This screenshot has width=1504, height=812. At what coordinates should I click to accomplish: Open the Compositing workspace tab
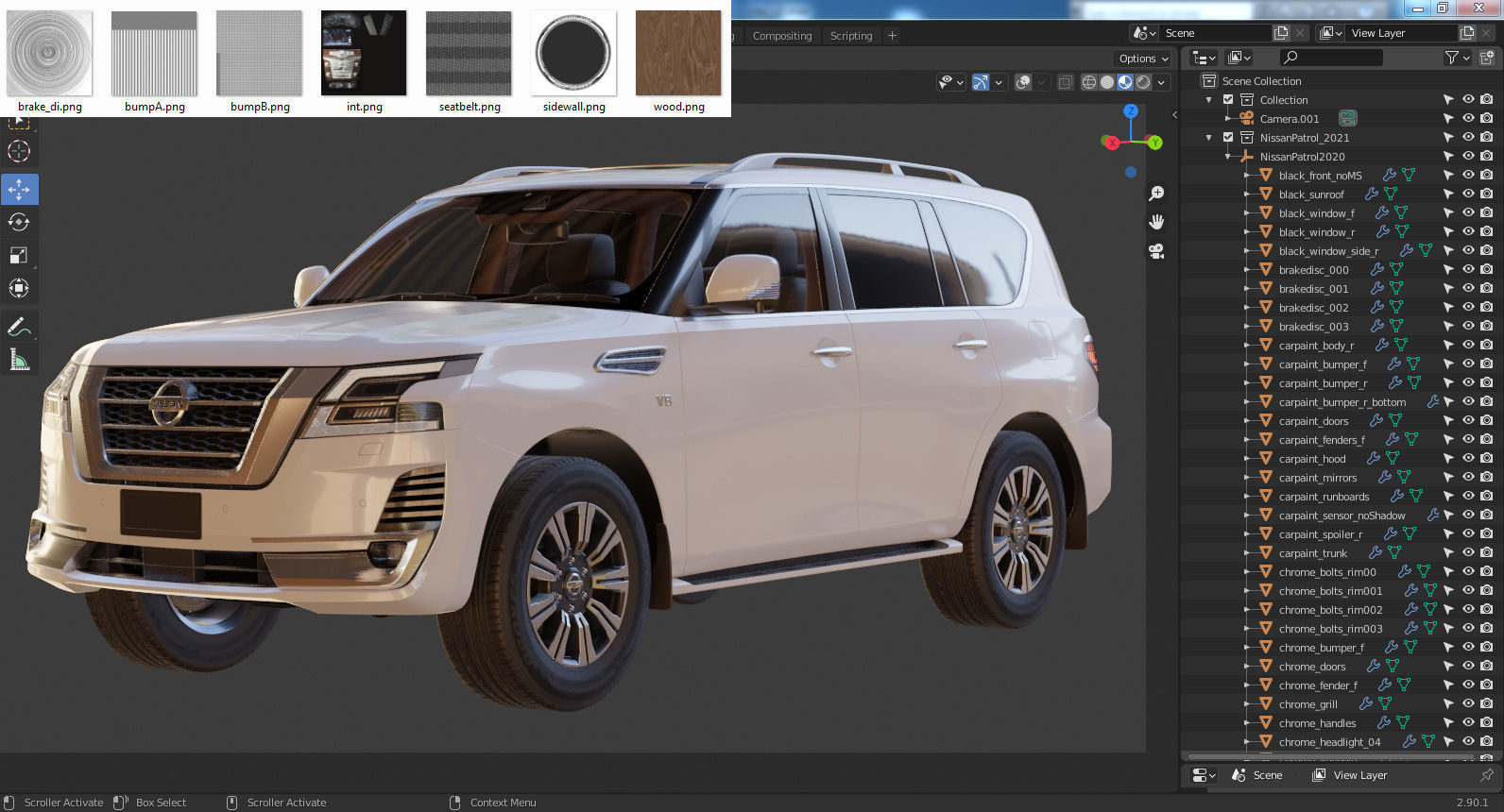pyautogui.click(x=782, y=36)
